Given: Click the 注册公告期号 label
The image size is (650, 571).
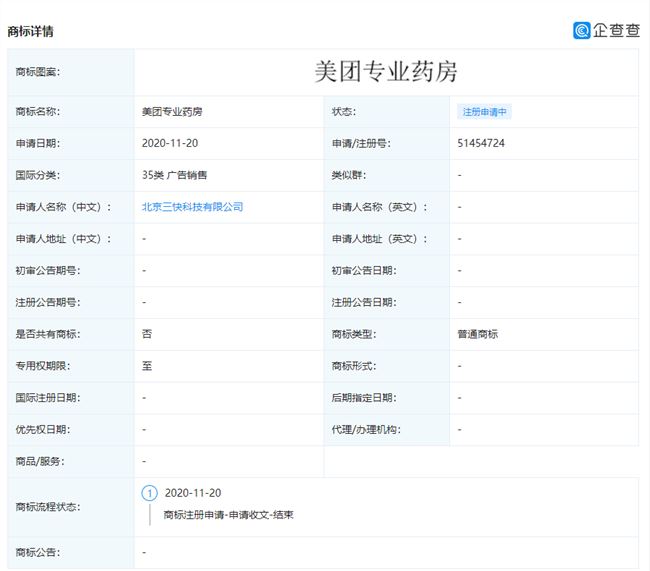Looking at the screenshot, I should coord(48,302).
